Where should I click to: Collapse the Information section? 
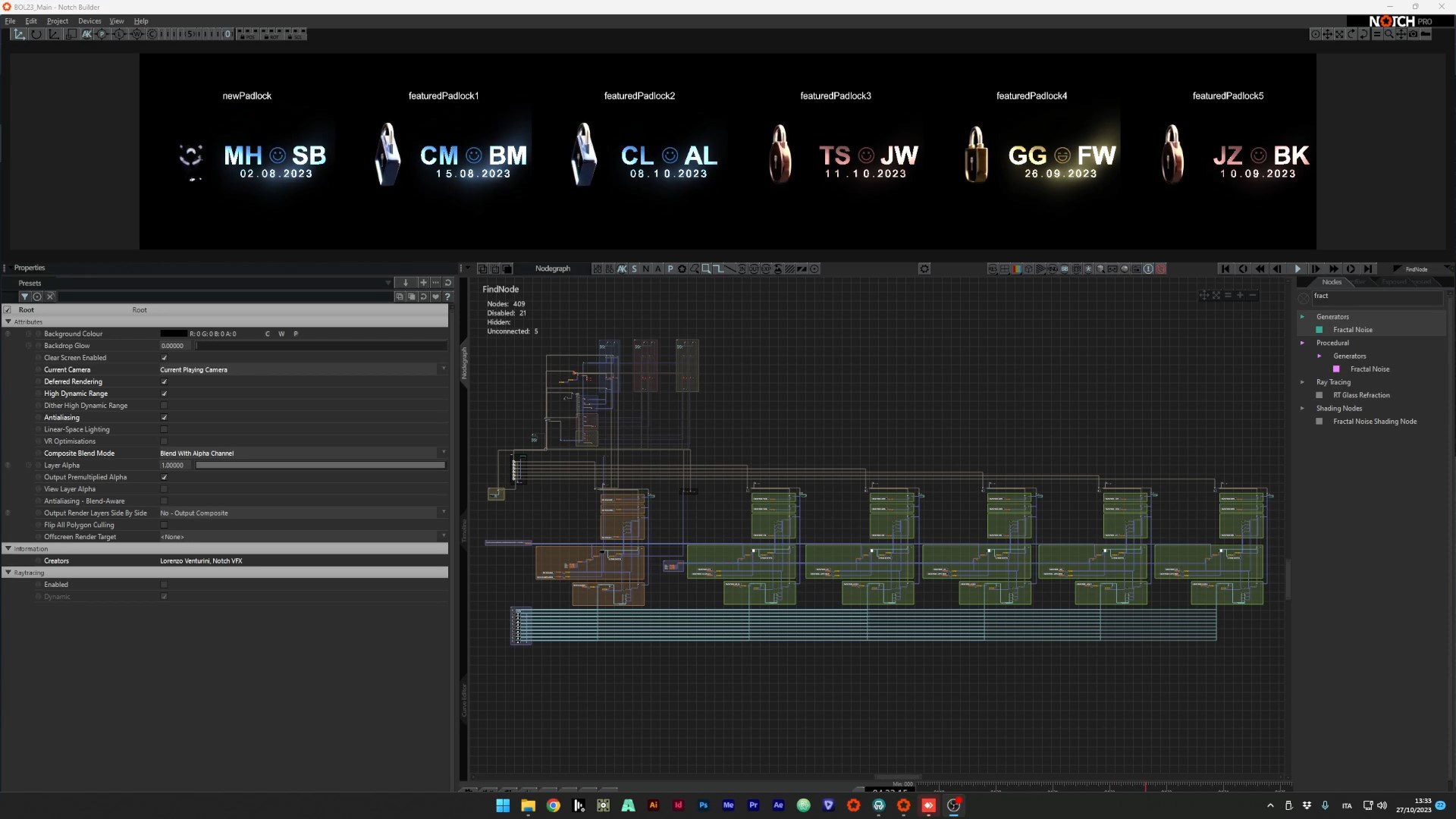click(x=8, y=548)
